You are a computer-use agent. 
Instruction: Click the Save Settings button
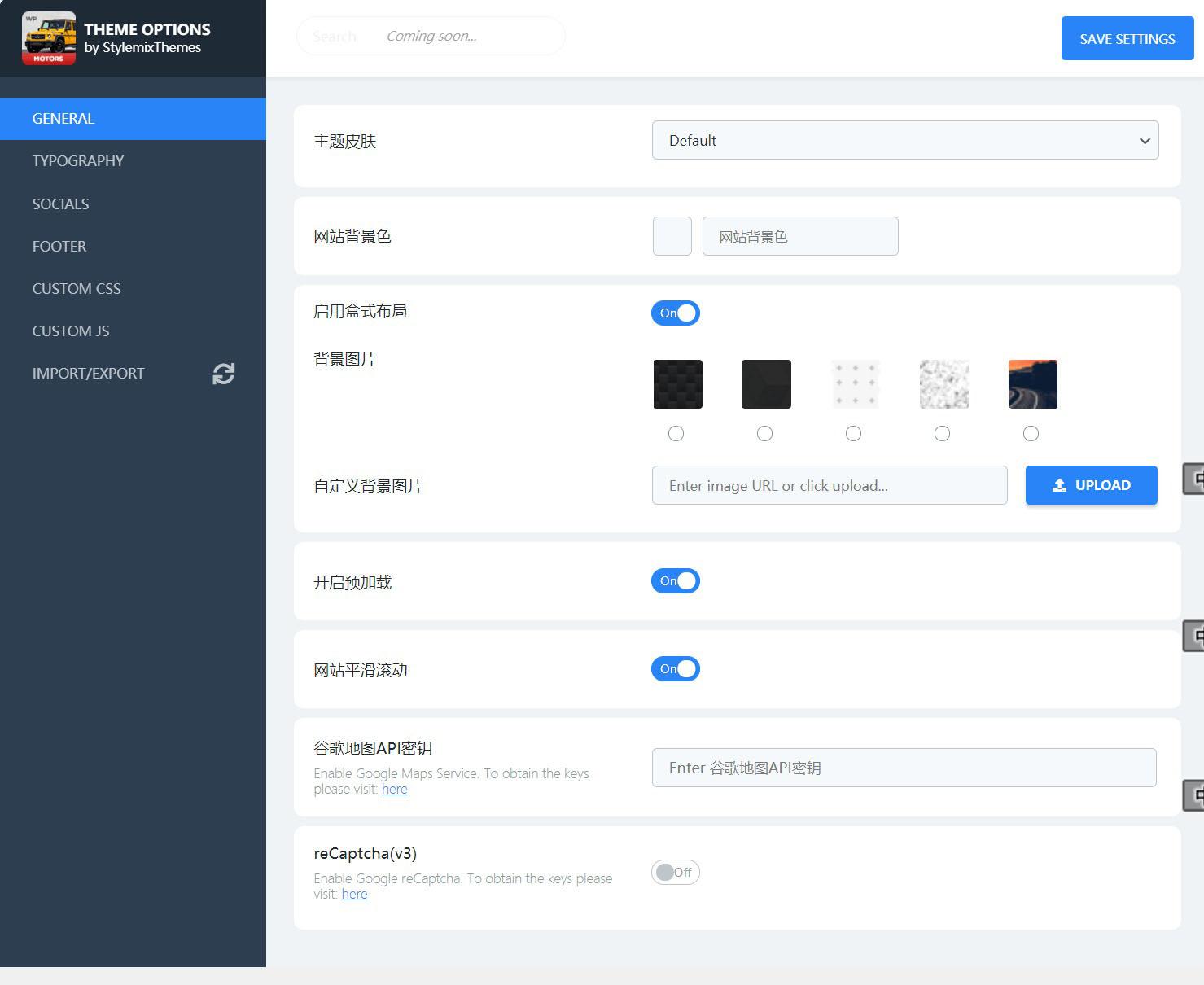[x=1127, y=38]
